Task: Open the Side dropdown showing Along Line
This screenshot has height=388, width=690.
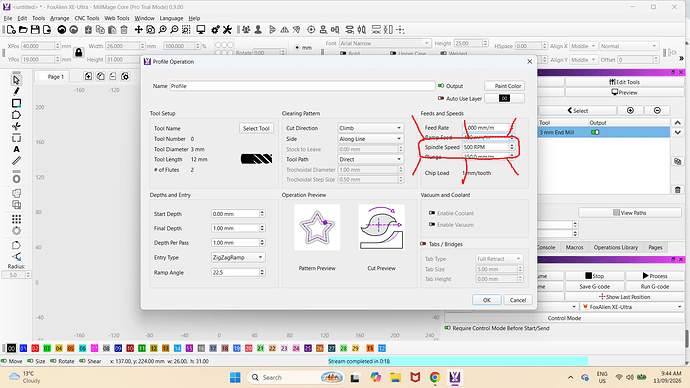Action: [x=370, y=139]
